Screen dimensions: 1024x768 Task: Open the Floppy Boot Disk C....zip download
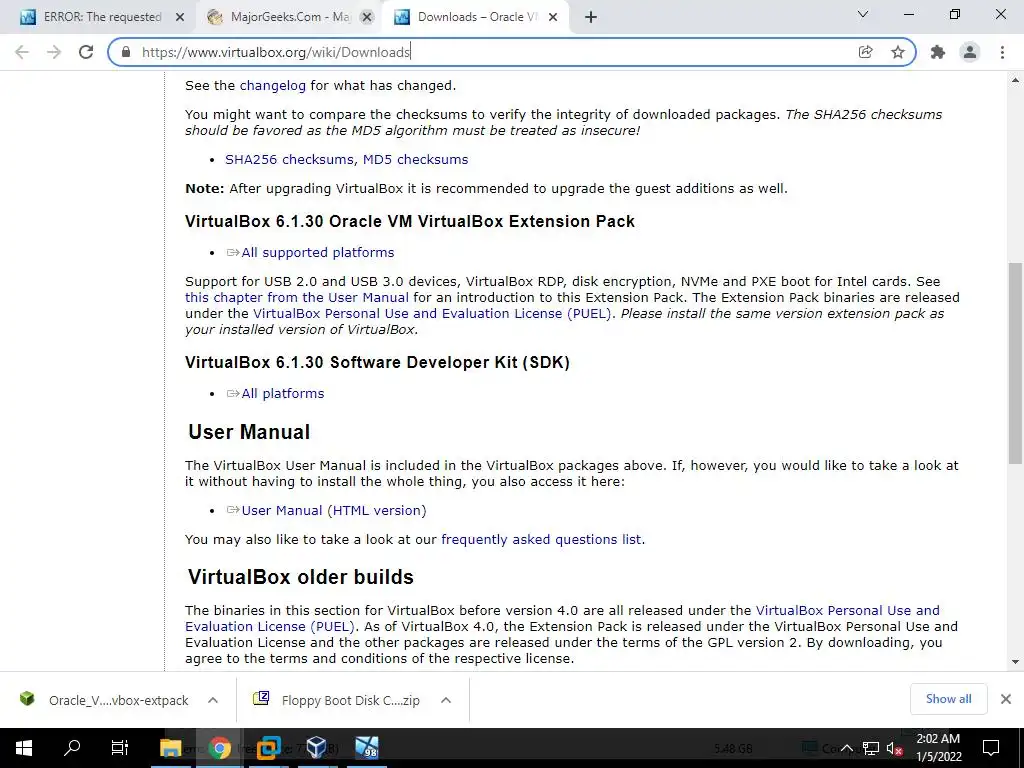(x=337, y=700)
